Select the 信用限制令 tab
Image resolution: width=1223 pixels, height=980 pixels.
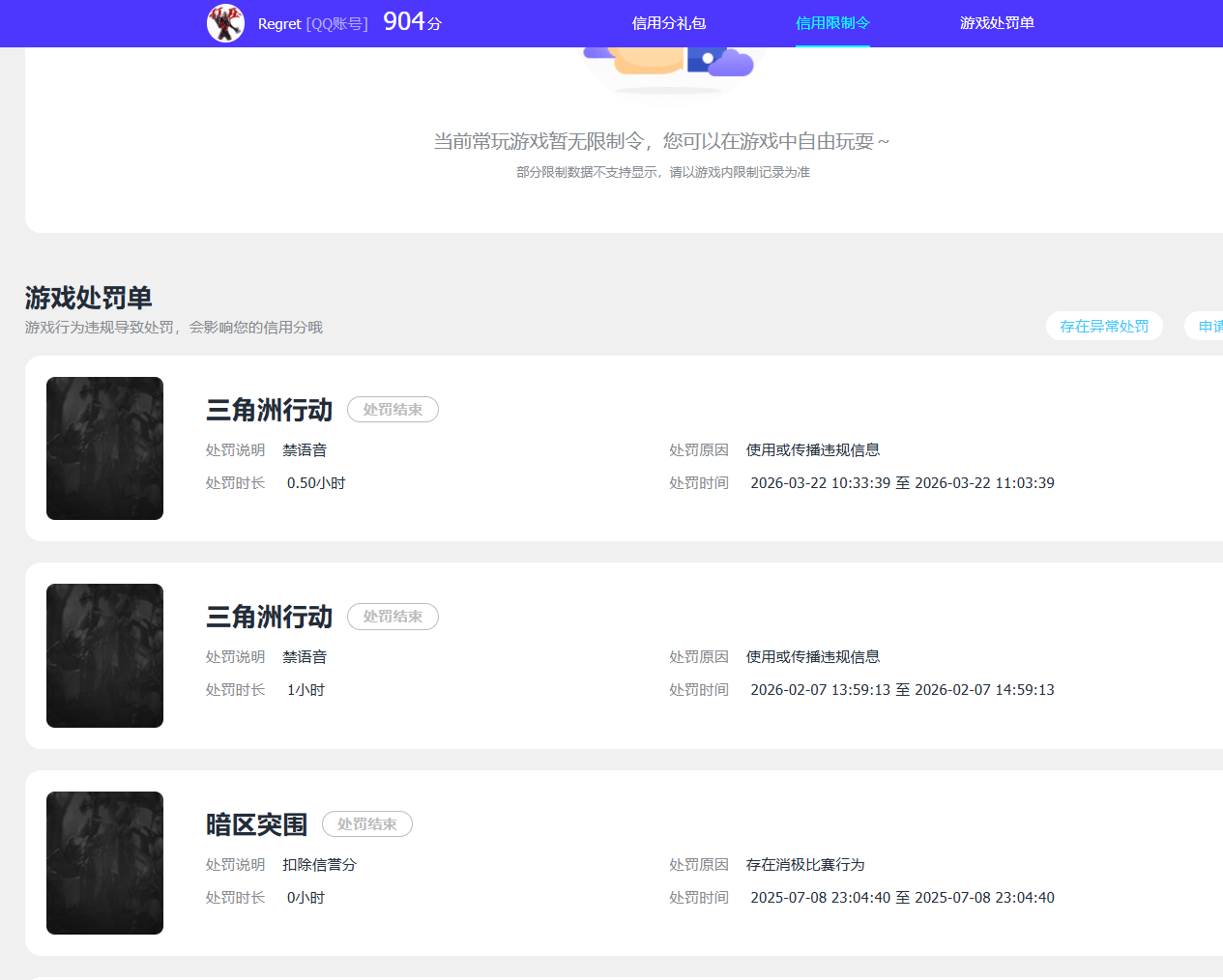coord(832,23)
